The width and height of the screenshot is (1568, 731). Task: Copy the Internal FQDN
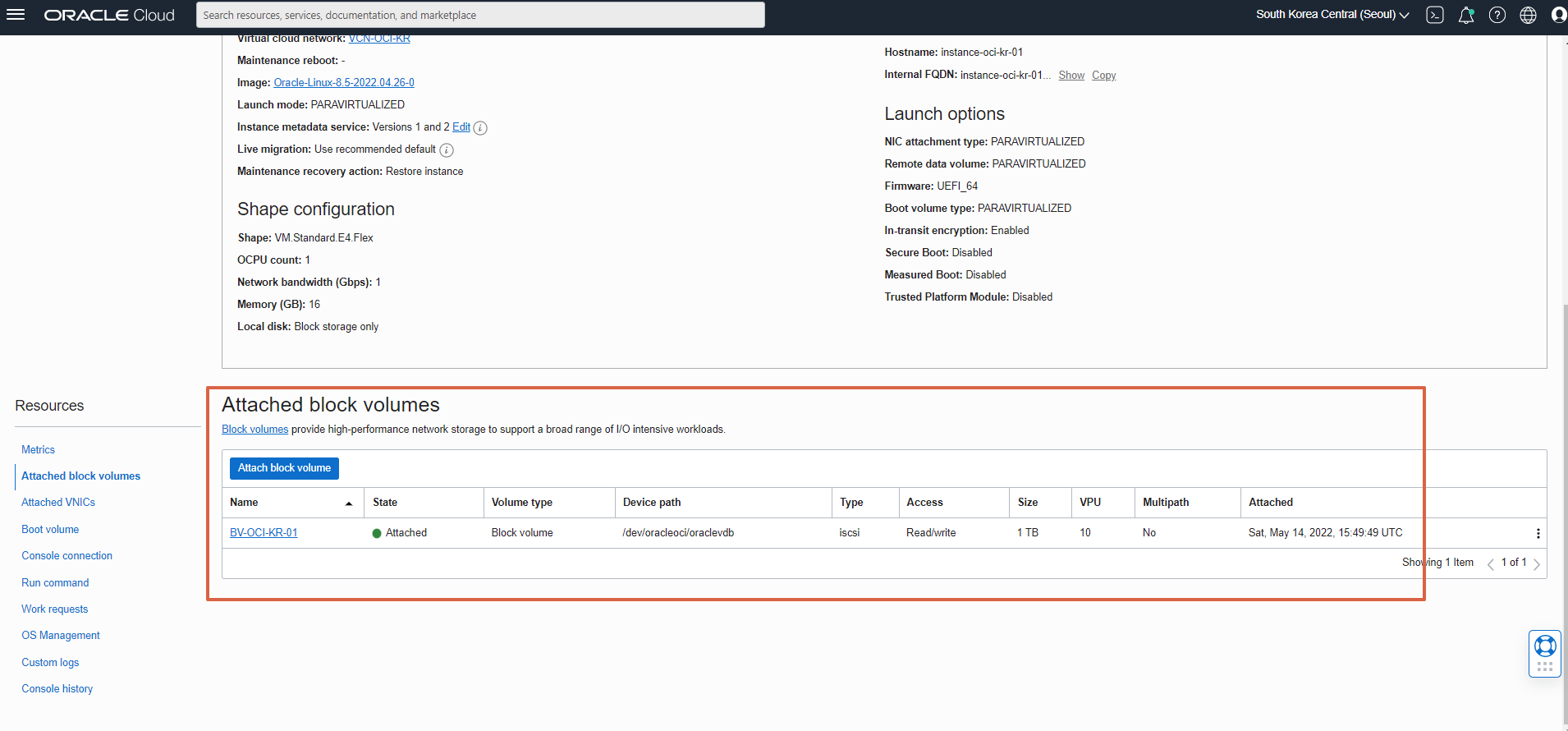click(x=1103, y=75)
